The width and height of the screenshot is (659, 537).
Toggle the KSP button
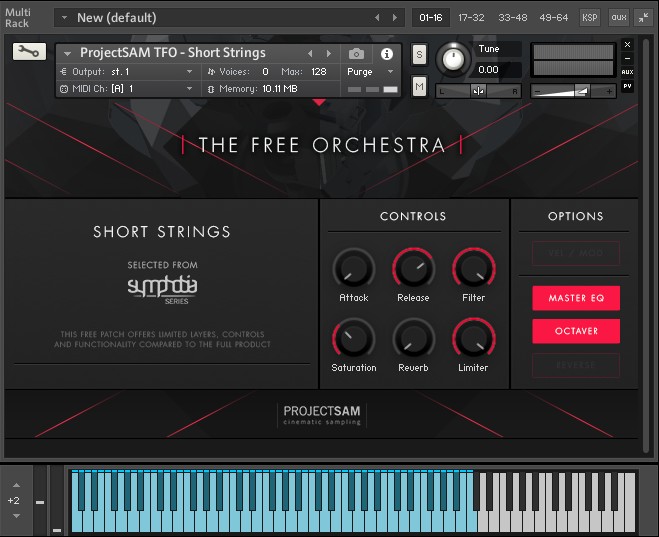click(589, 18)
